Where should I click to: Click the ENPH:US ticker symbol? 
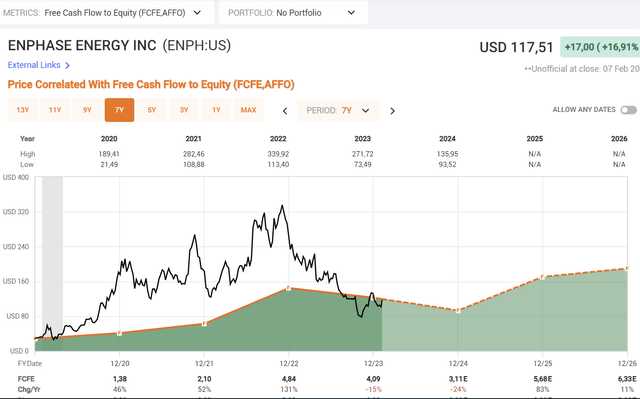tap(197, 45)
